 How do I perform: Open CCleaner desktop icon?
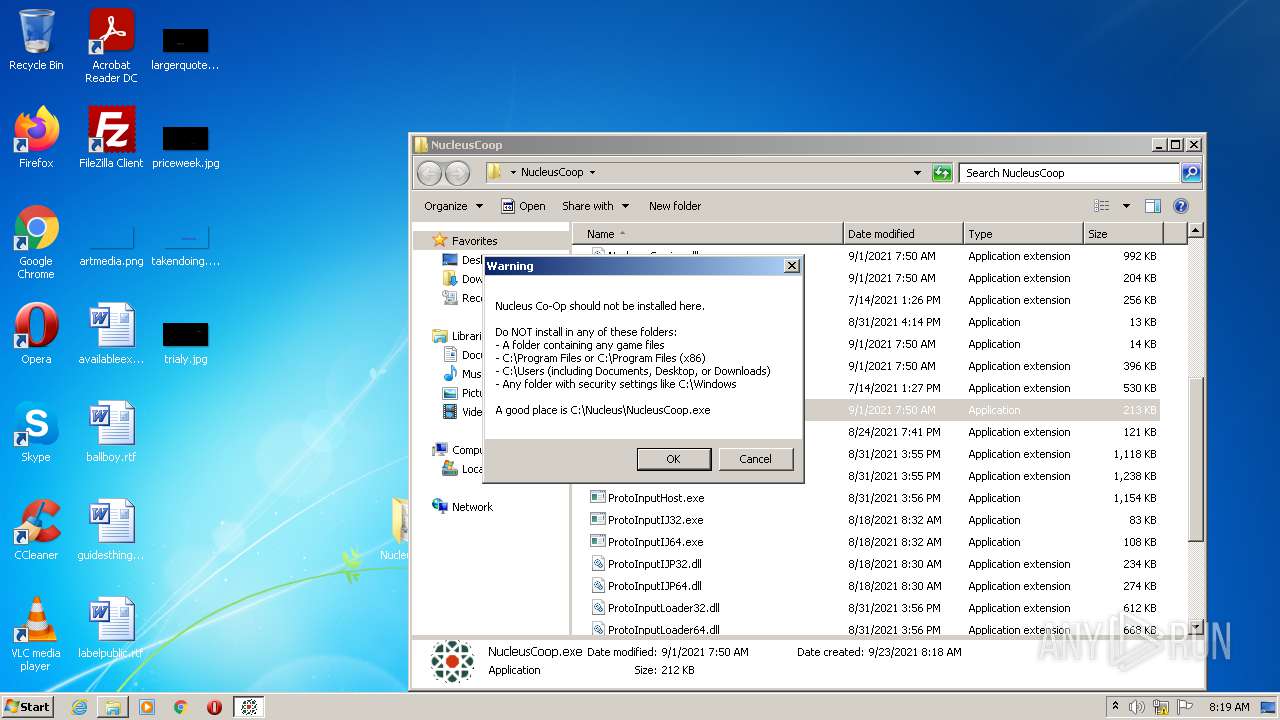coord(36,530)
